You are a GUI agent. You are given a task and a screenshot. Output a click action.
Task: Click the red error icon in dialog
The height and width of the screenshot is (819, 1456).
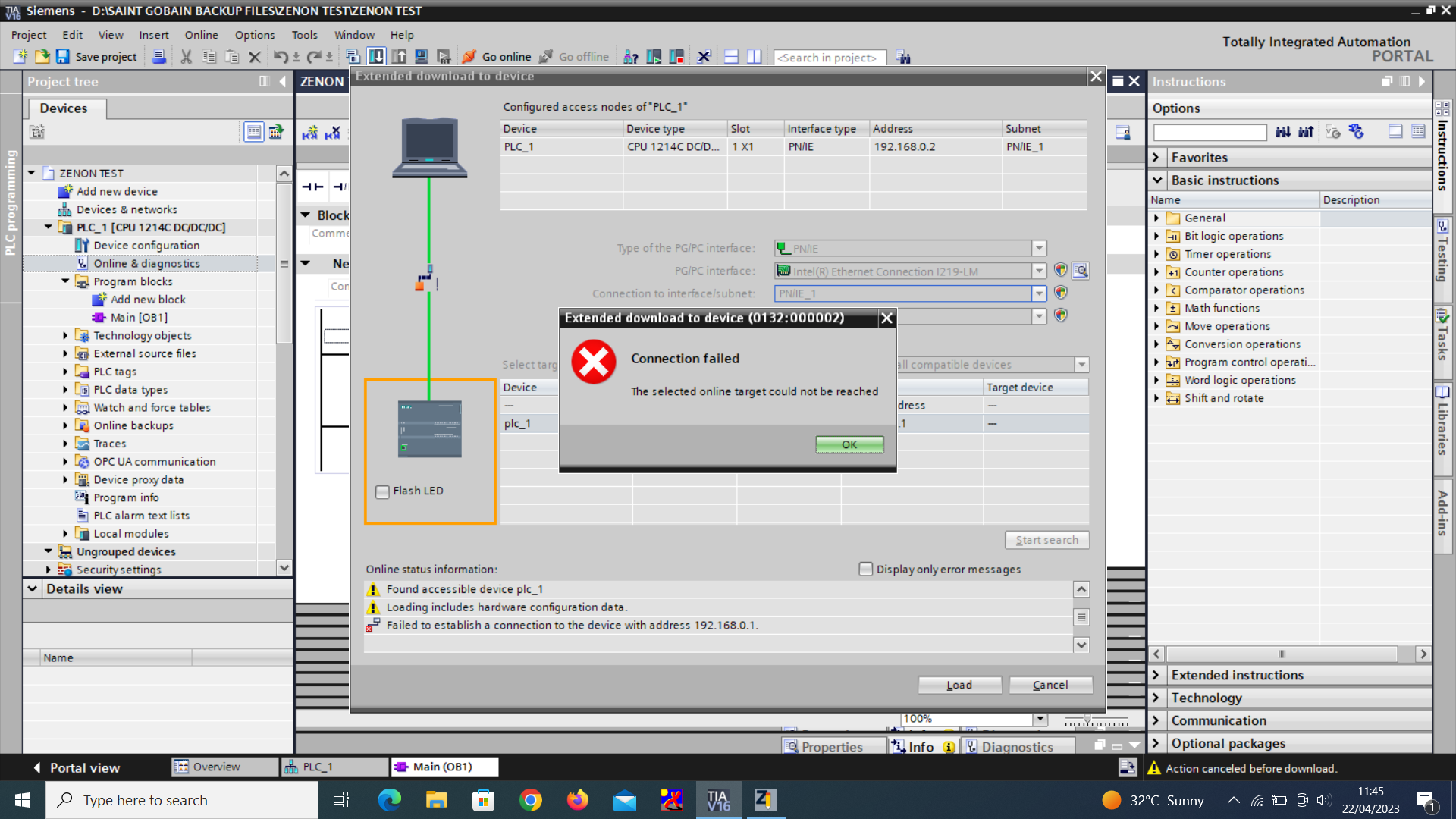(x=593, y=362)
